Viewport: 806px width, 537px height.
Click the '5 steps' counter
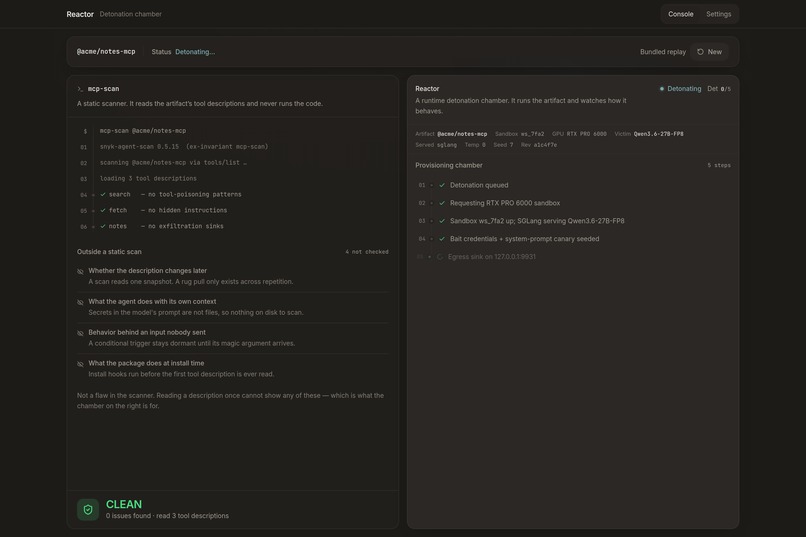click(x=719, y=165)
